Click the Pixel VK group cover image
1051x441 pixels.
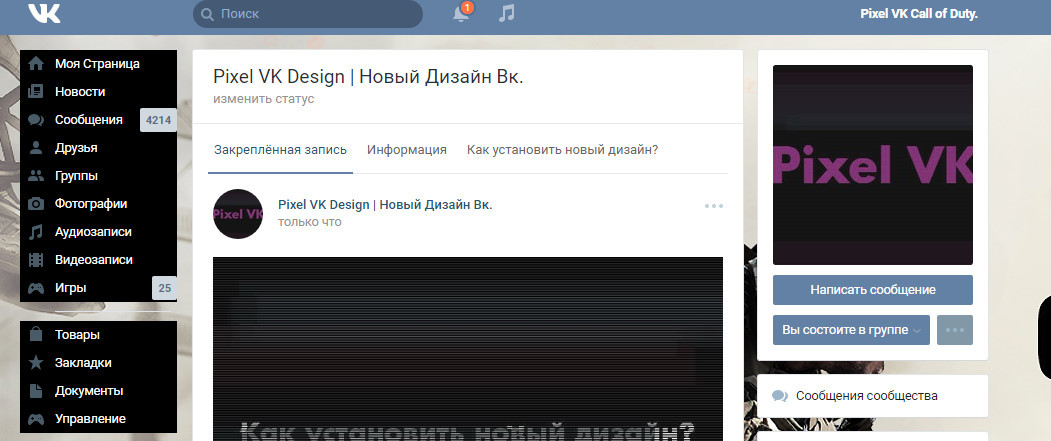pyautogui.click(x=872, y=165)
